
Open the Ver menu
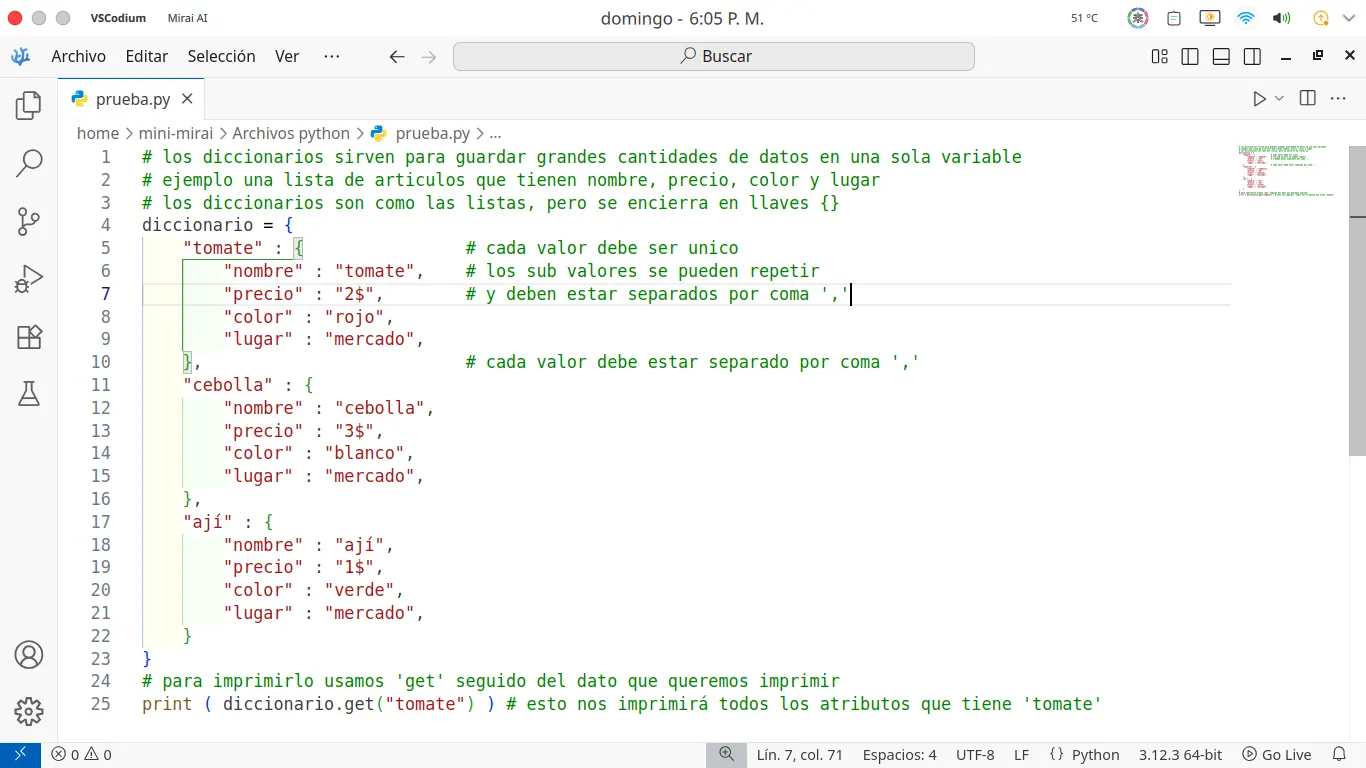point(287,57)
